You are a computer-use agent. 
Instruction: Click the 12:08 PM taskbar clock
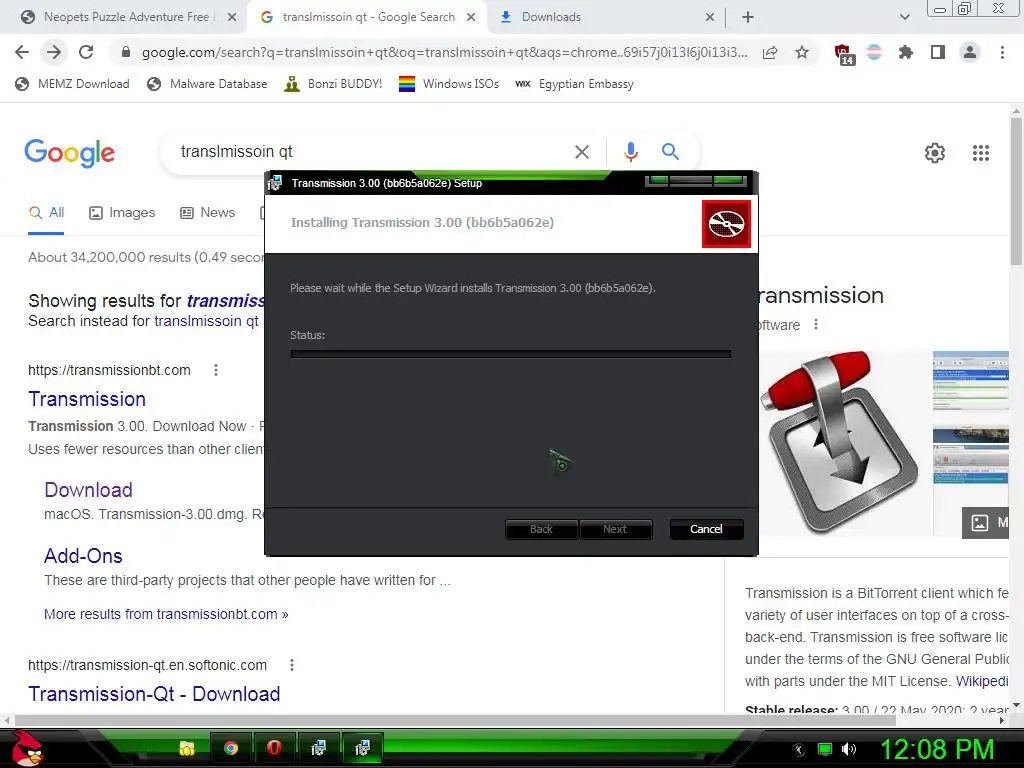coord(936,749)
